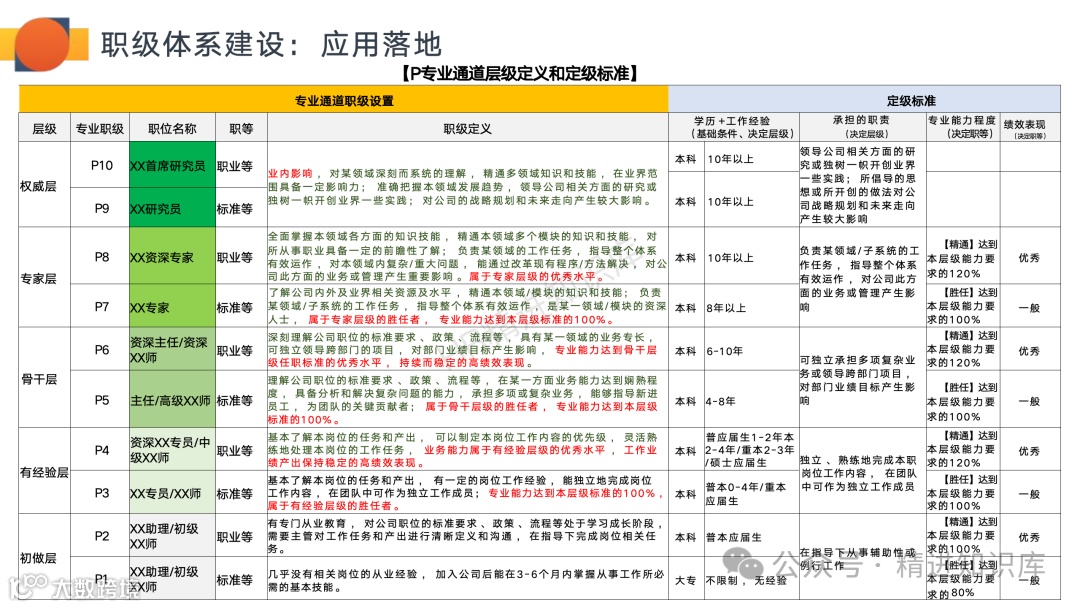Click the P8 grade cell
The height and width of the screenshot is (608, 1080).
(x=101, y=257)
